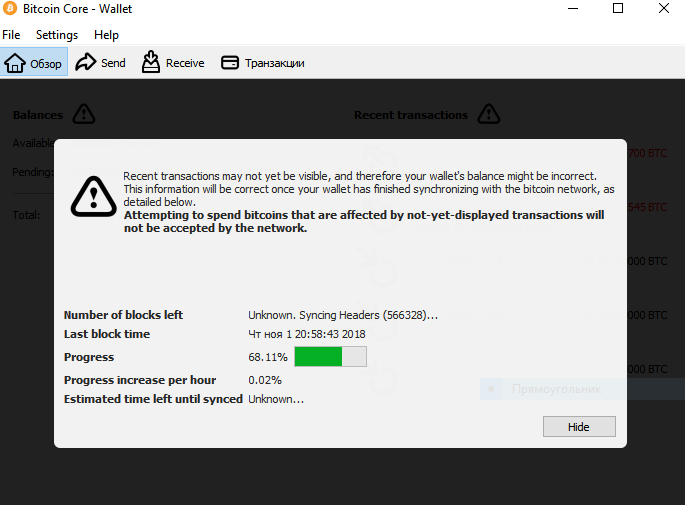Screen dimensions: 685x505
Task: Open the Settings menu
Action: click(x=57, y=35)
